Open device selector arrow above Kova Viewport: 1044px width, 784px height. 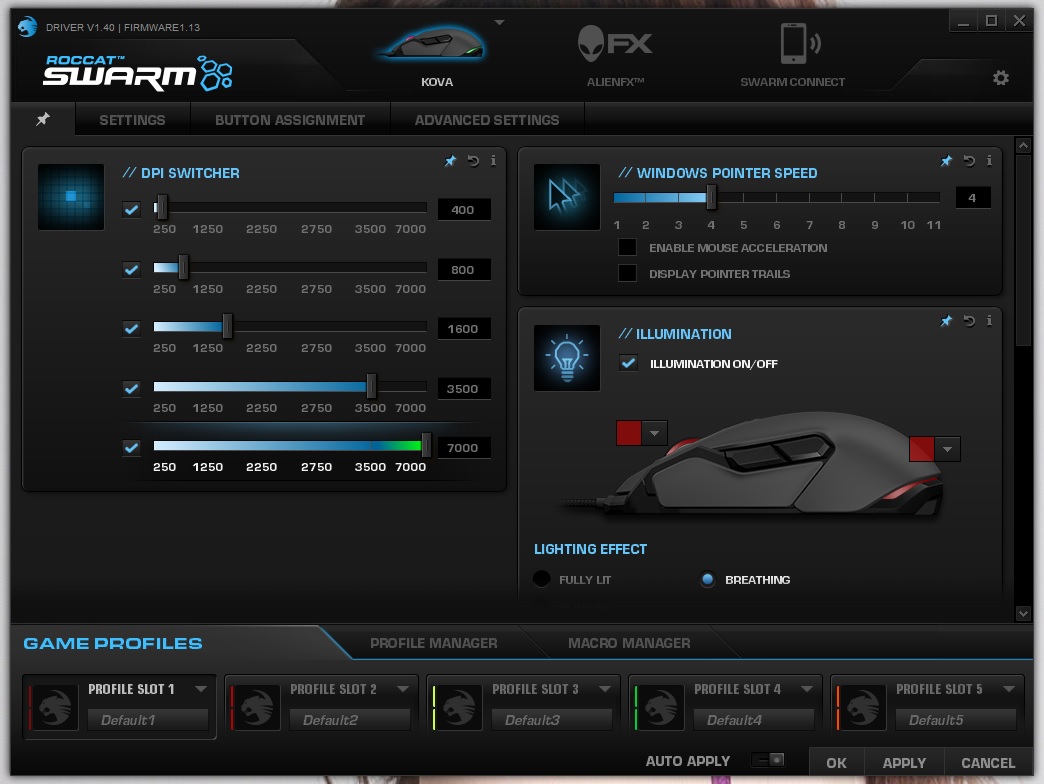tap(499, 23)
